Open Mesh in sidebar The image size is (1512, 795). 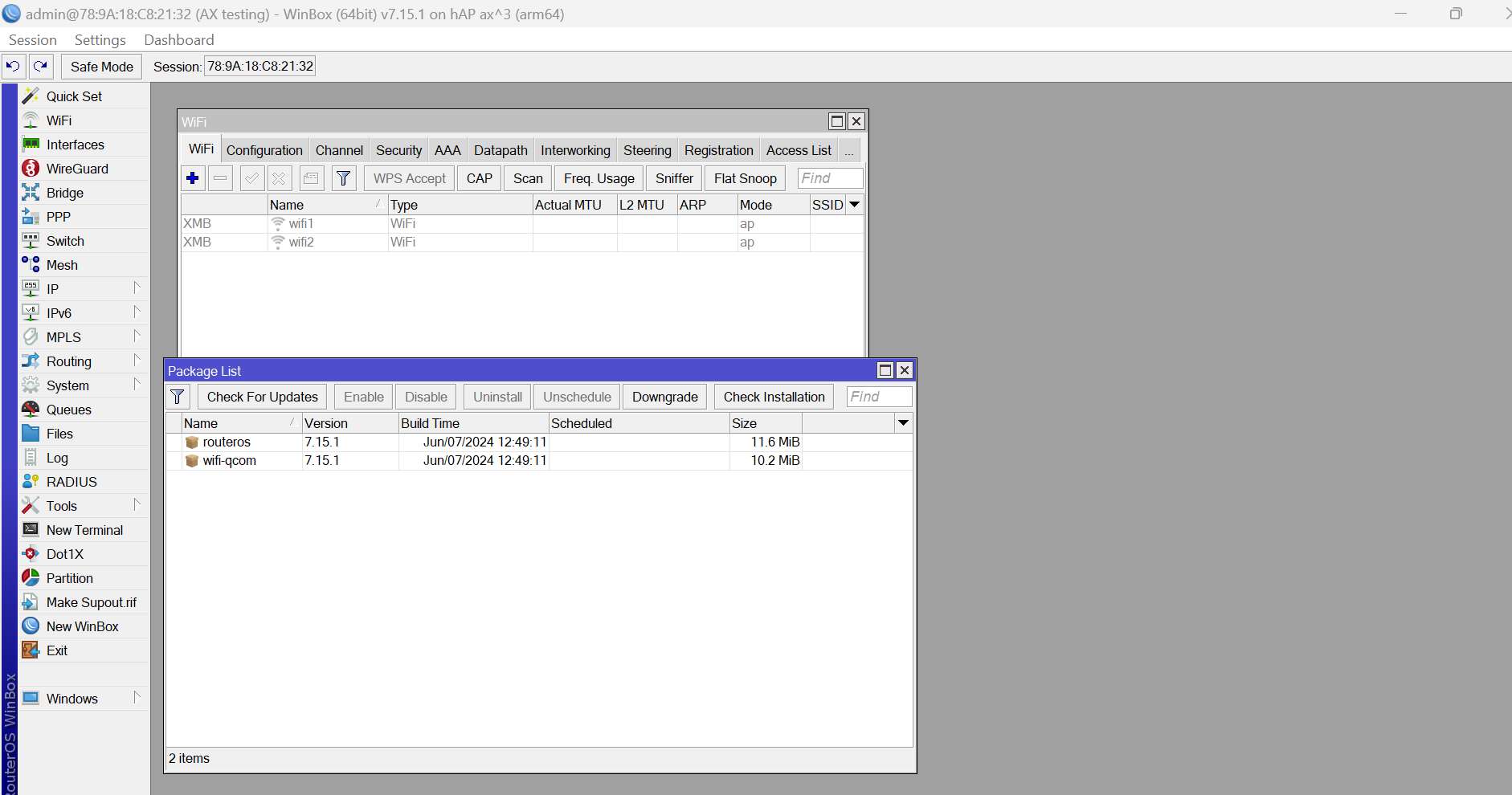coord(84,265)
